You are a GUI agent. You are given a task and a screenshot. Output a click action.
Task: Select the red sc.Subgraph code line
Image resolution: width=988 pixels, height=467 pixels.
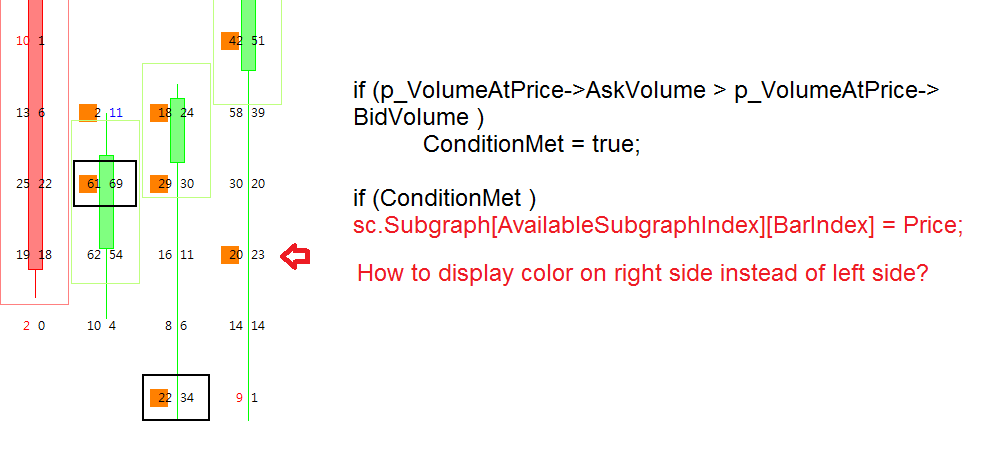[658, 225]
